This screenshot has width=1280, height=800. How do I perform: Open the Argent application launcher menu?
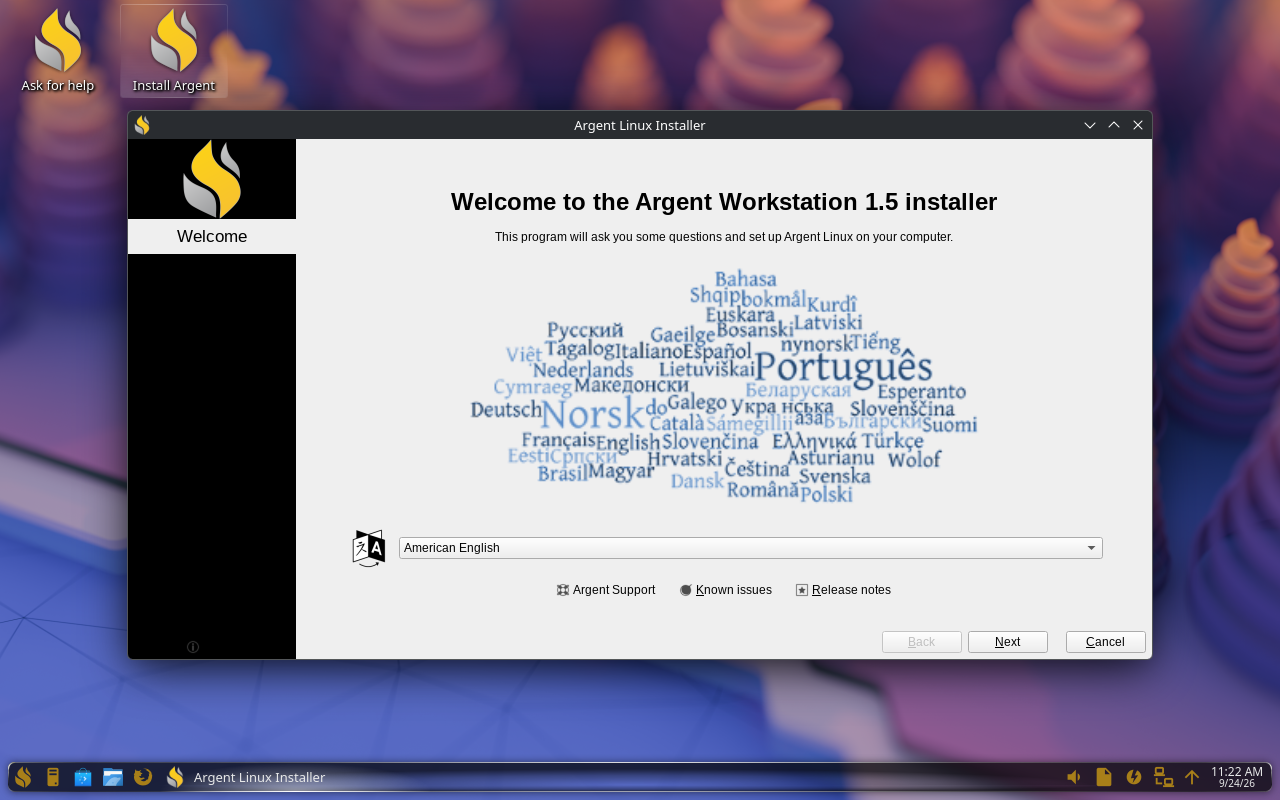(x=23, y=777)
